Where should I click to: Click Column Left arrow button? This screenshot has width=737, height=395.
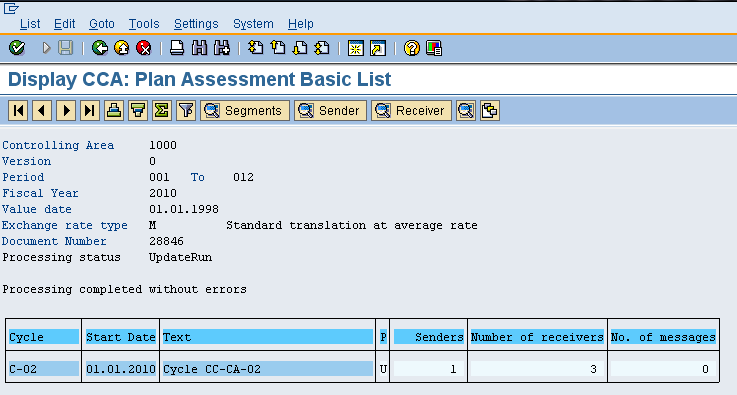42,111
